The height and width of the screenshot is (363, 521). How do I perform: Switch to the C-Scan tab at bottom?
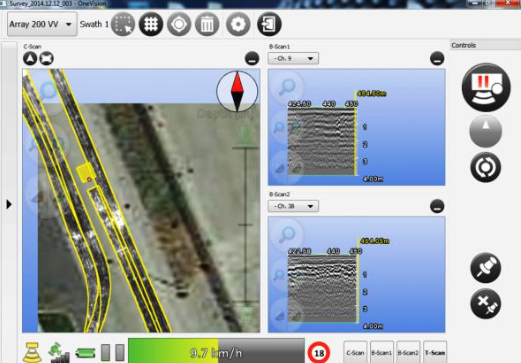pyautogui.click(x=355, y=352)
